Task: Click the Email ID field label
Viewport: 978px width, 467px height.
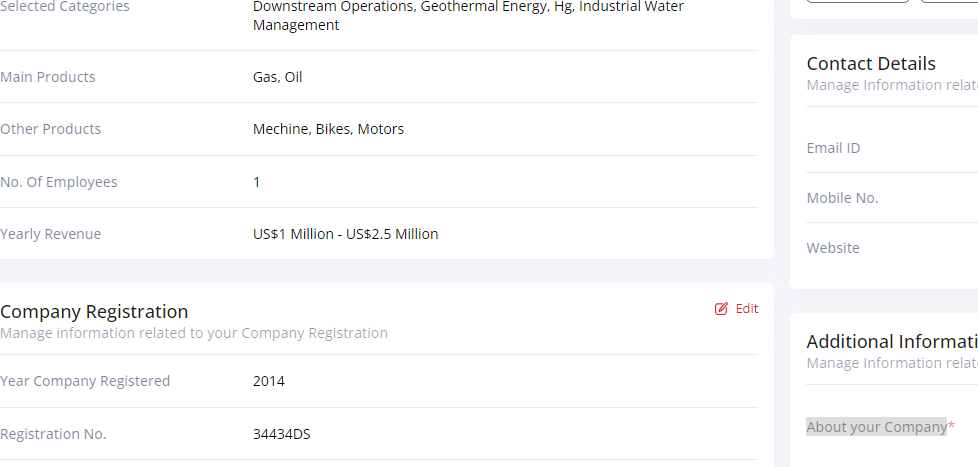Action: click(833, 148)
